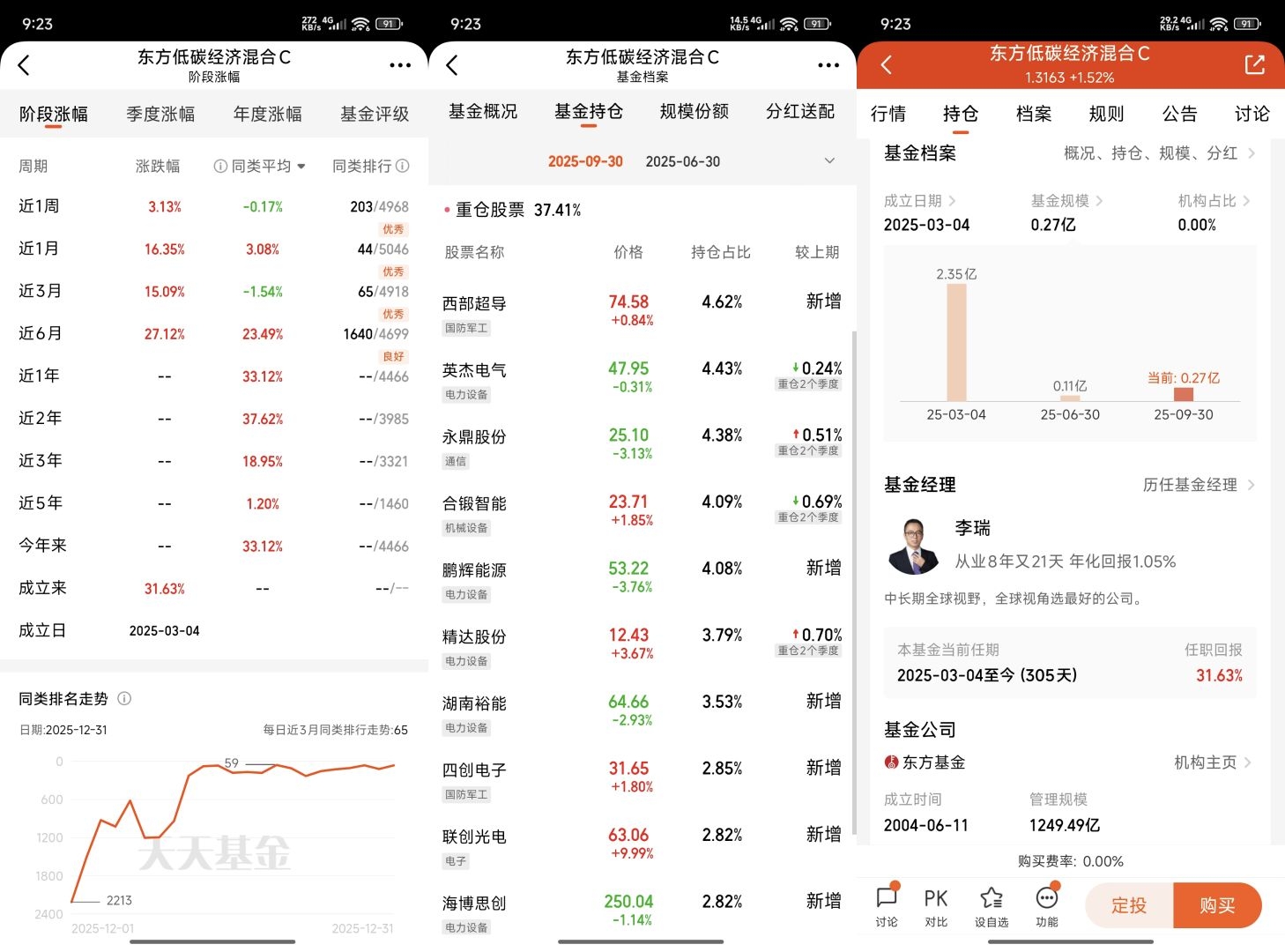Open PK 对比 comparison
This screenshot has width=1285, height=952.
pyautogui.click(x=936, y=907)
